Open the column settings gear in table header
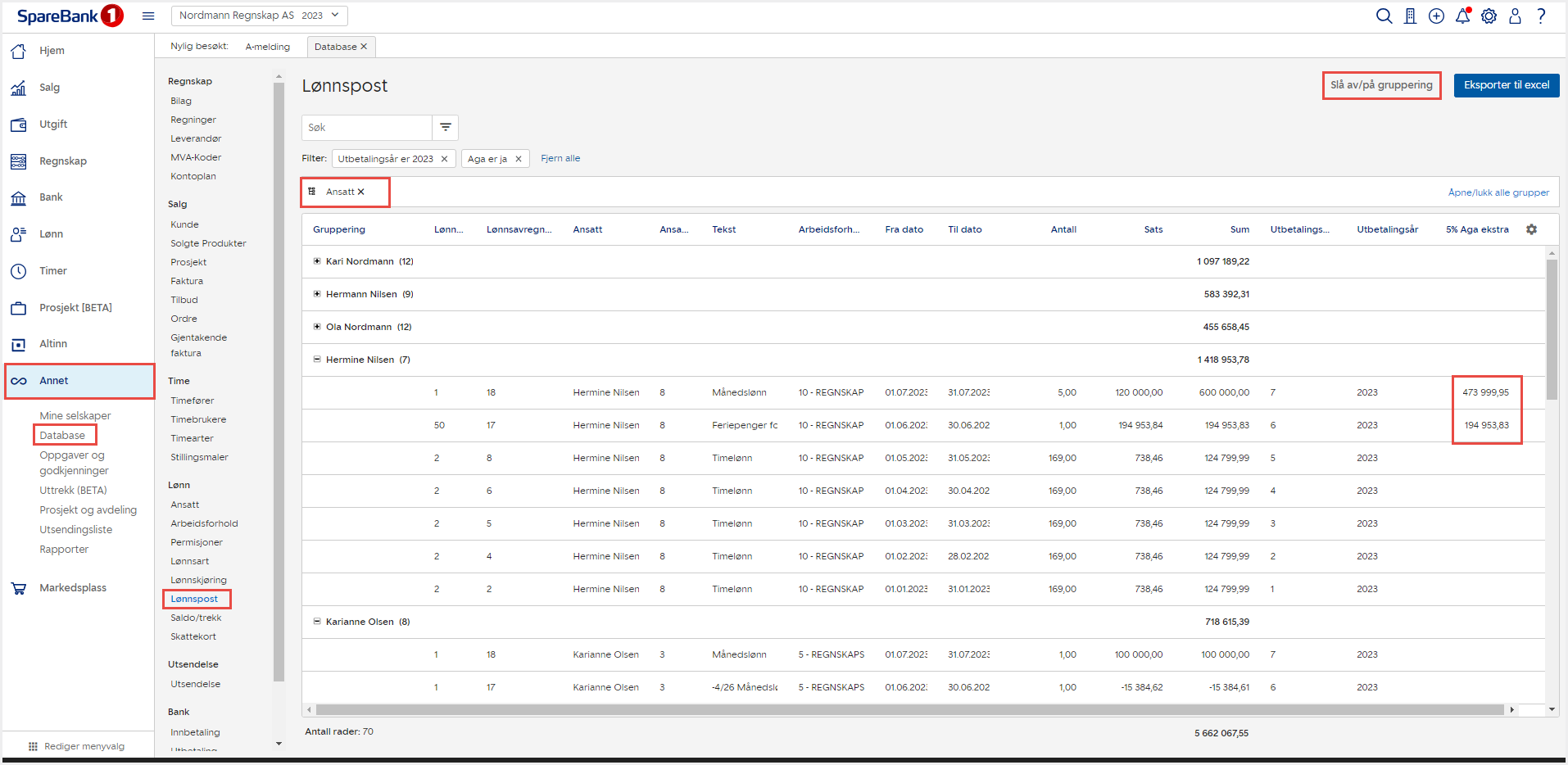This screenshot has height=765, width=1568. [x=1531, y=229]
